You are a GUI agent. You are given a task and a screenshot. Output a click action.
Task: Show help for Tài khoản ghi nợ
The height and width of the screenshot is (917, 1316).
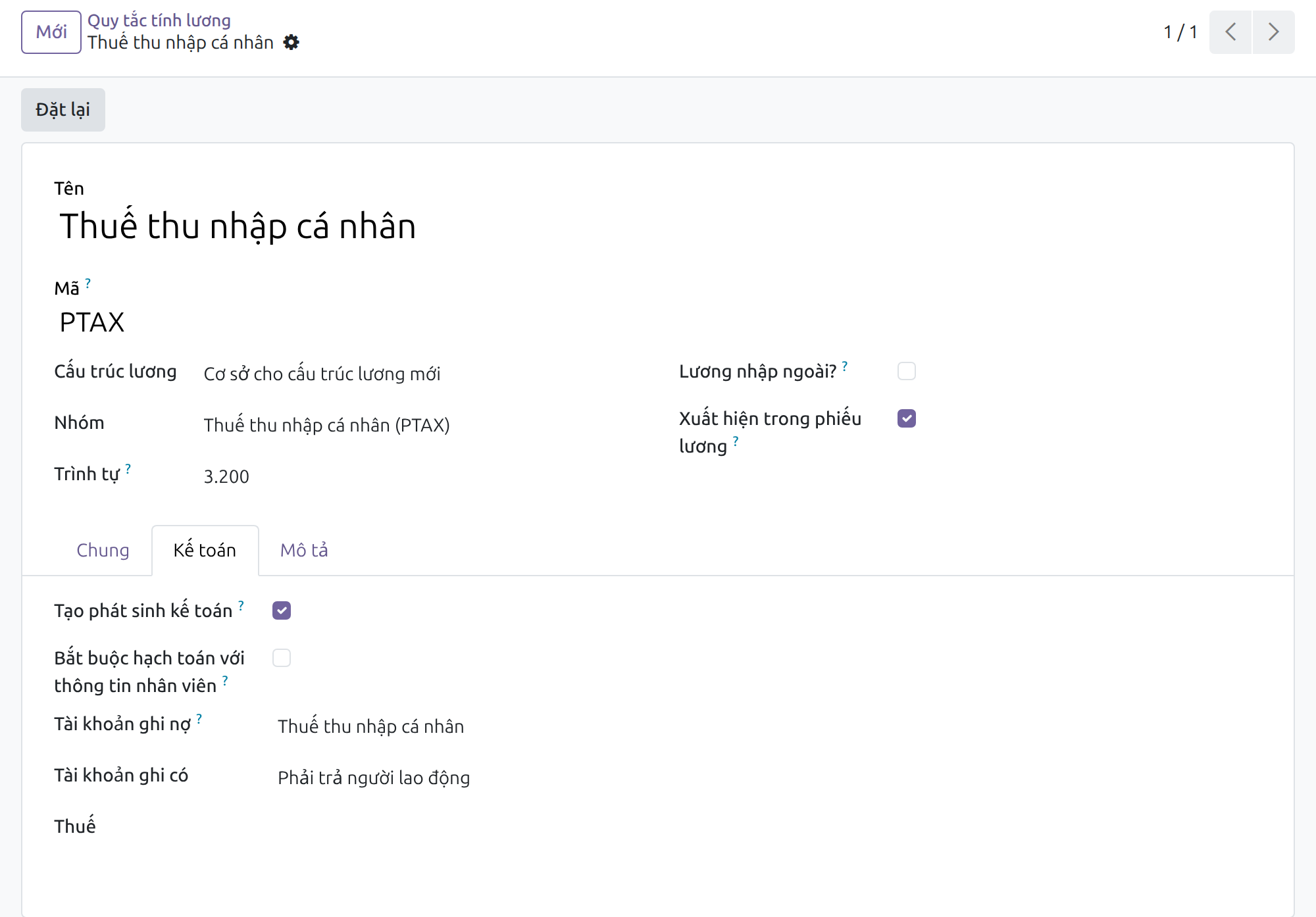tap(199, 719)
